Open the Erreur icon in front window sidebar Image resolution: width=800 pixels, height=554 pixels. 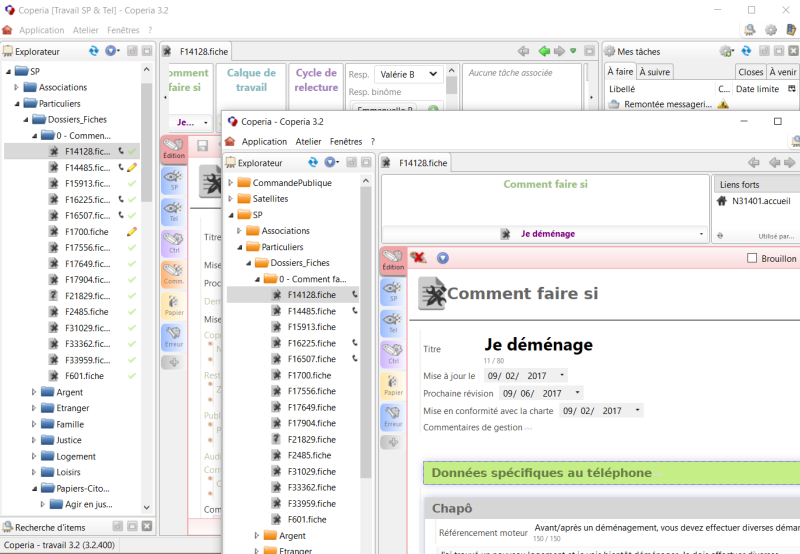[393, 416]
